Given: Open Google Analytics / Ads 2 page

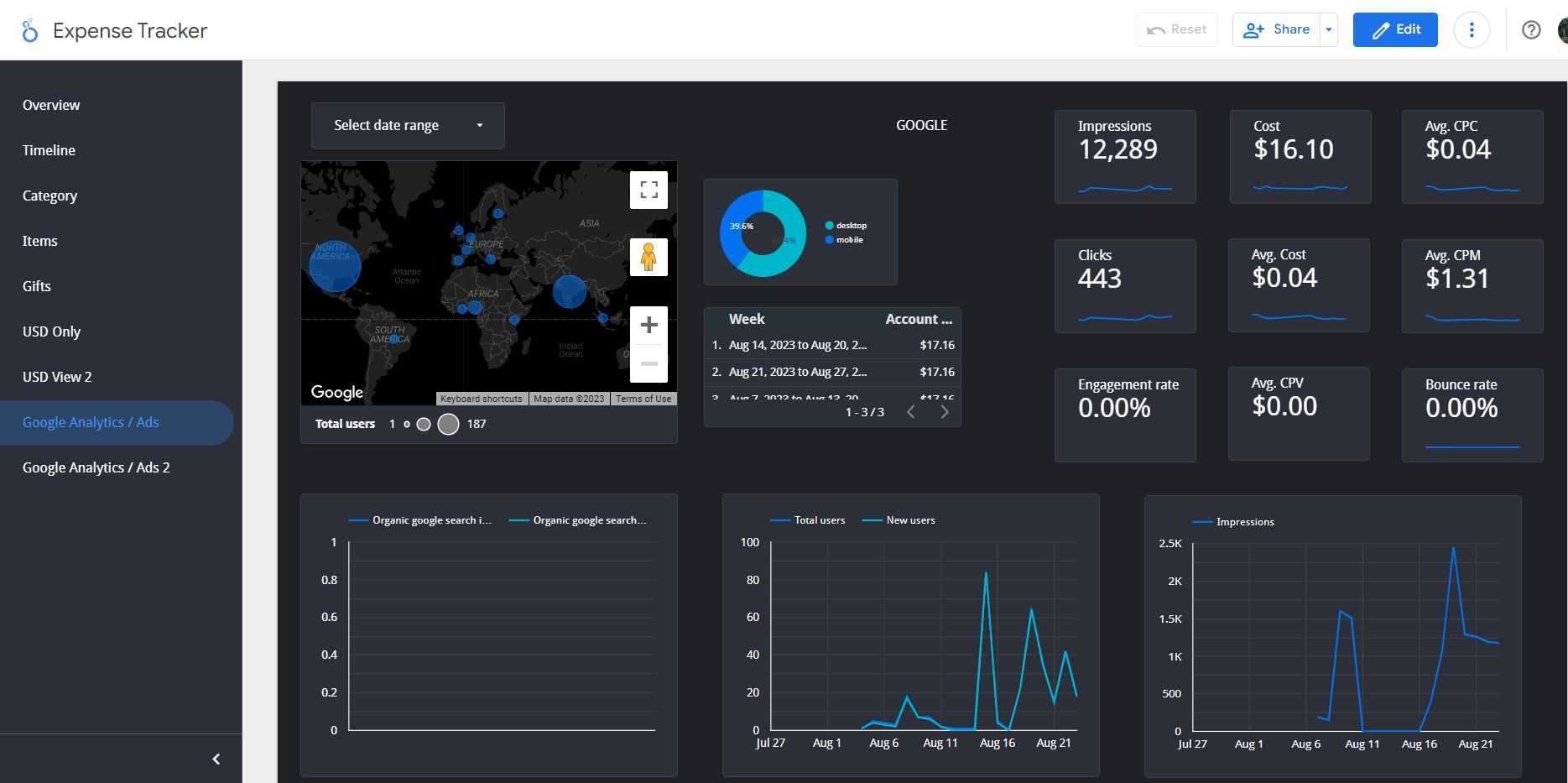Looking at the screenshot, I should [117, 467].
